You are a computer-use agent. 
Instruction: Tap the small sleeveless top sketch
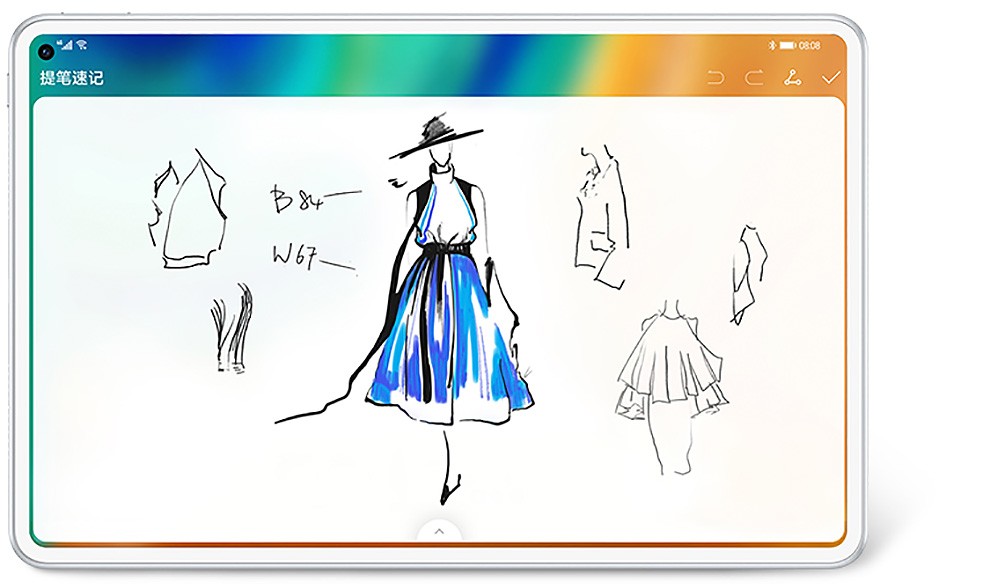[747, 273]
